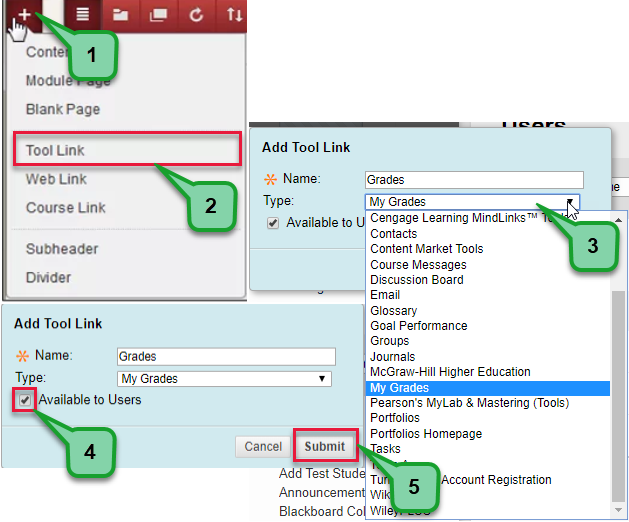
Task: Select Contacts from Type list
Action: 394,234
